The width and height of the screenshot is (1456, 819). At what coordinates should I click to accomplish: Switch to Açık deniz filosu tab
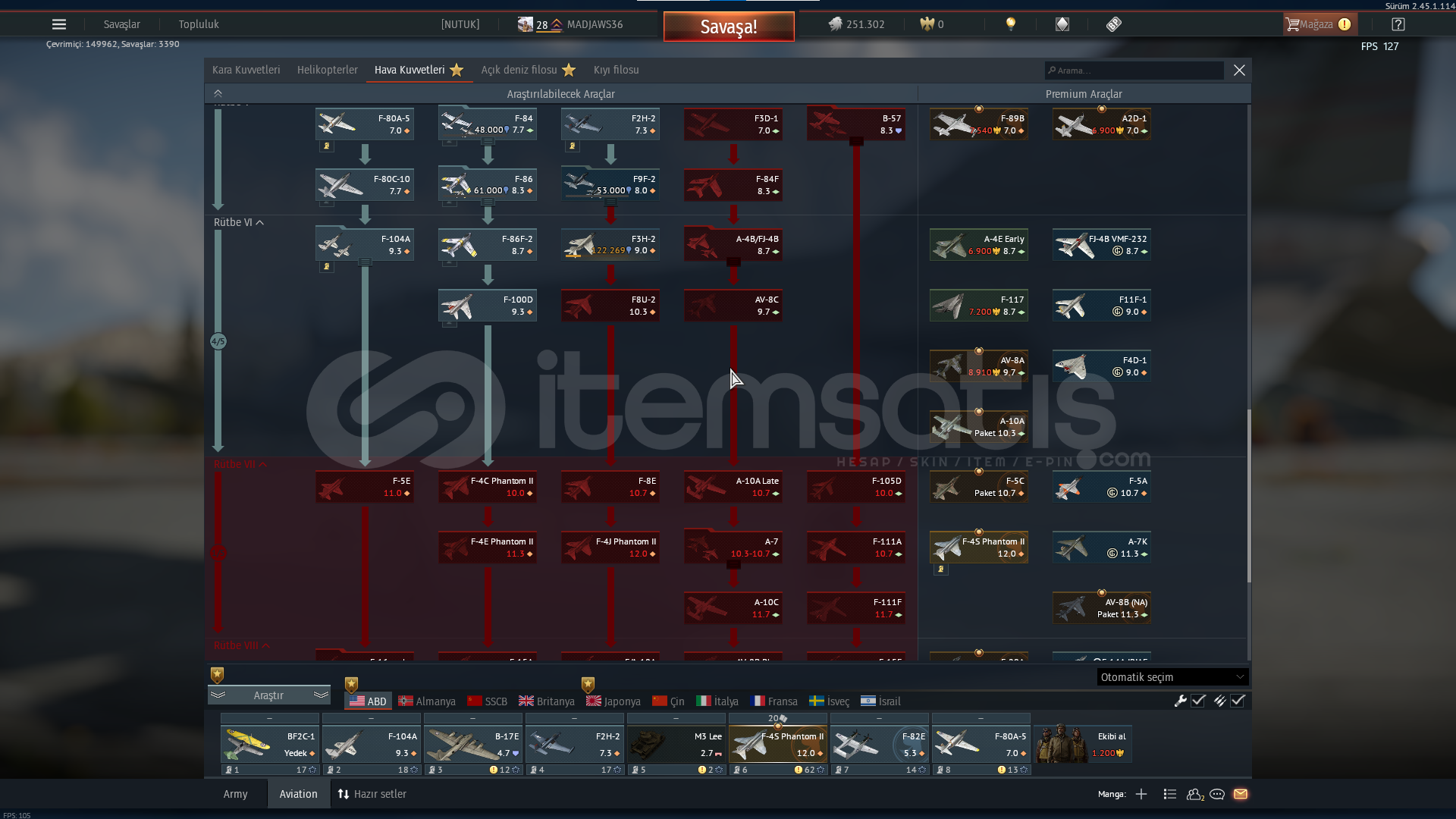(x=528, y=70)
